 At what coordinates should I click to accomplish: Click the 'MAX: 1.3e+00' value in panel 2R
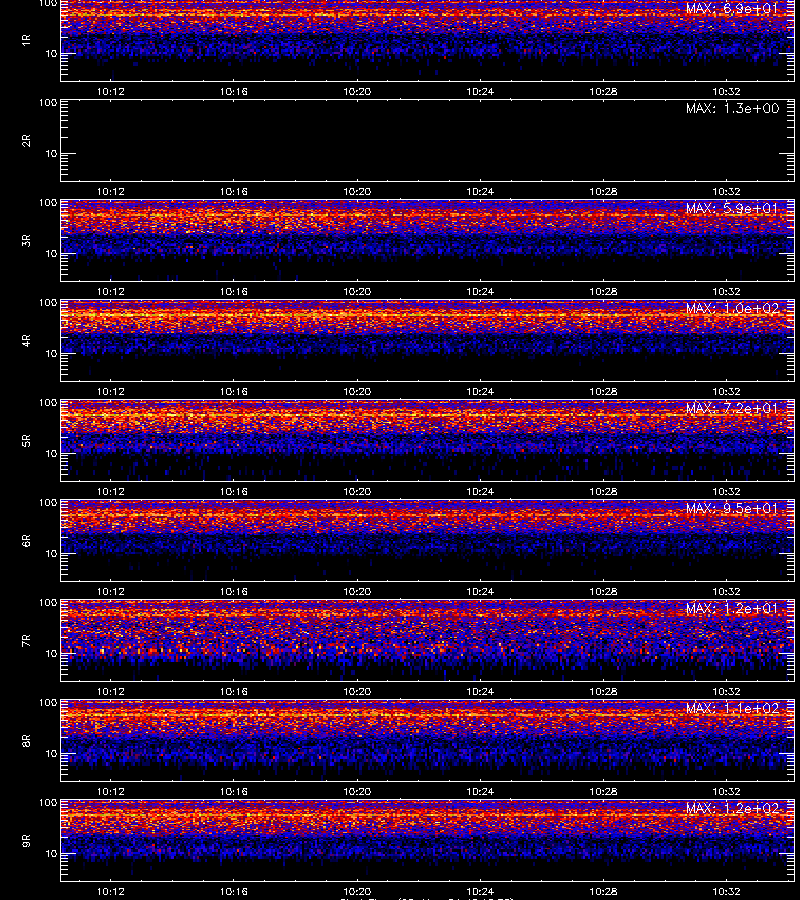(x=732, y=108)
